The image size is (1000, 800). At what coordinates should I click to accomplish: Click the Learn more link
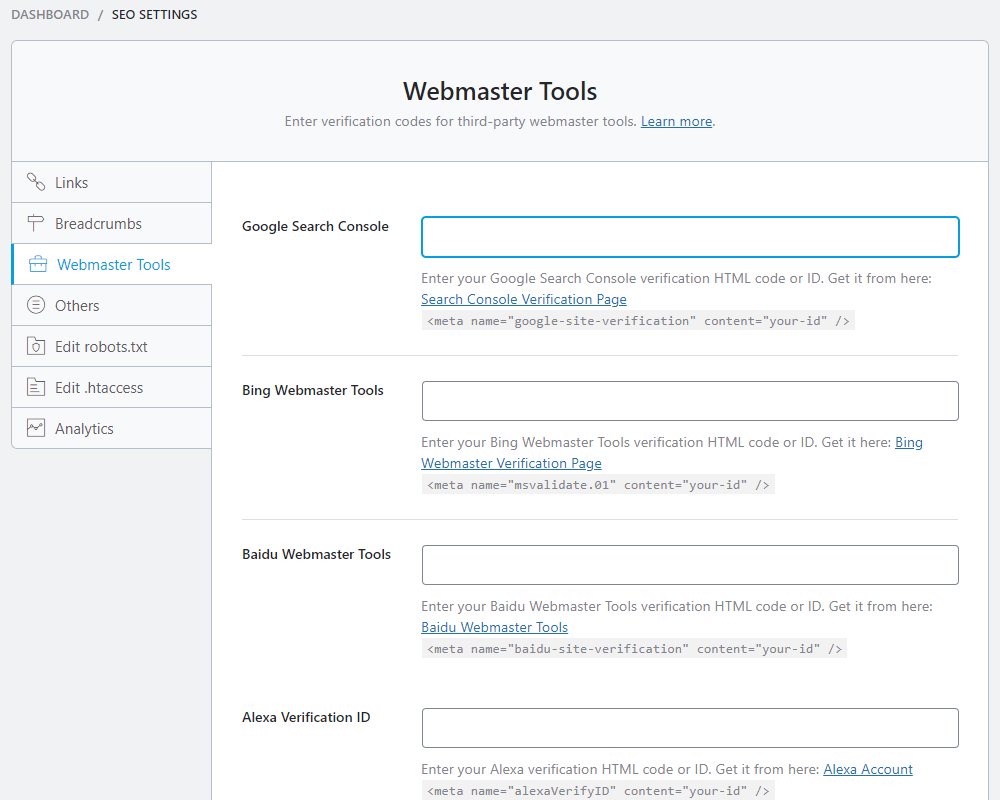click(676, 121)
